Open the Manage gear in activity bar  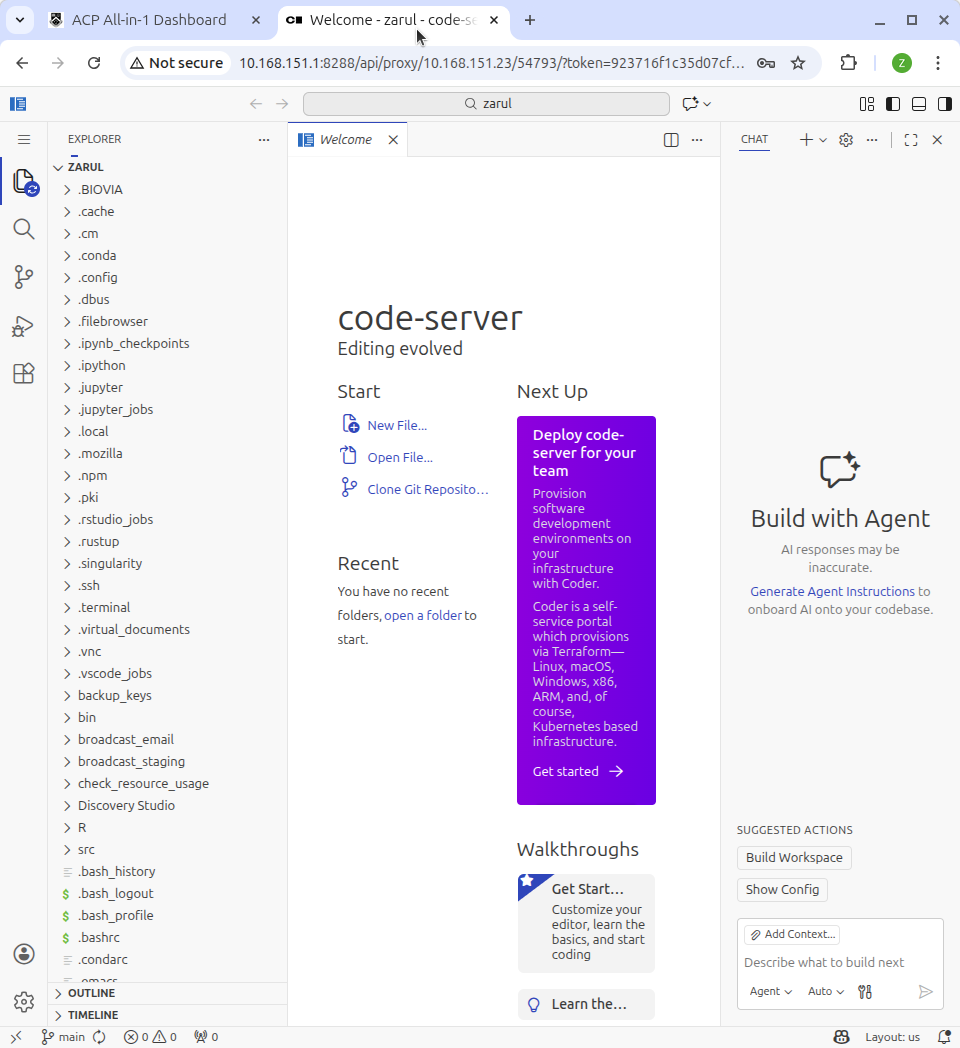click(24, 1001)
